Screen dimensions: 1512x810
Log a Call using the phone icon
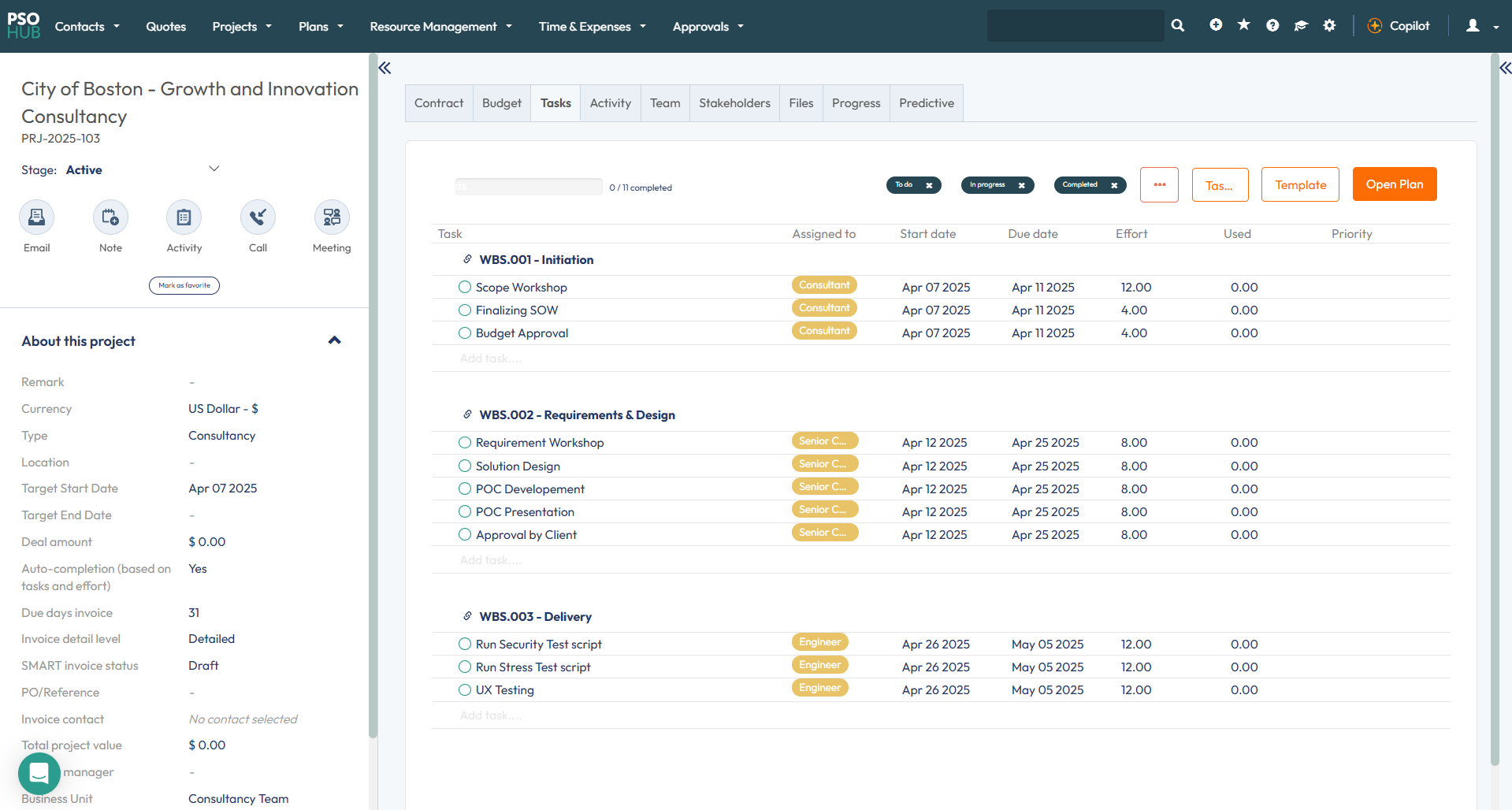[x=258, y=217]
